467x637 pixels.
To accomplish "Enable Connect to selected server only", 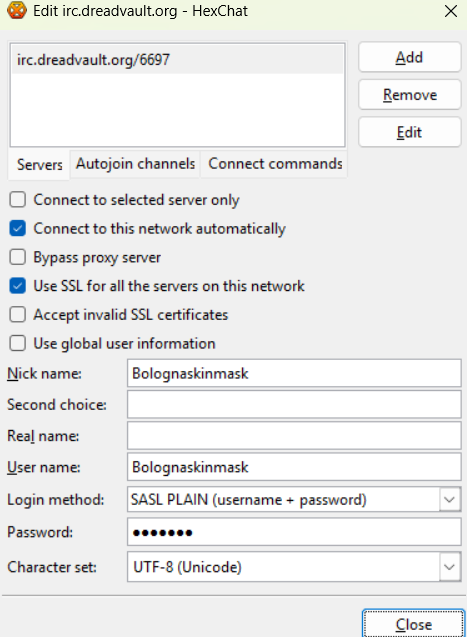I will click(17, 199).
